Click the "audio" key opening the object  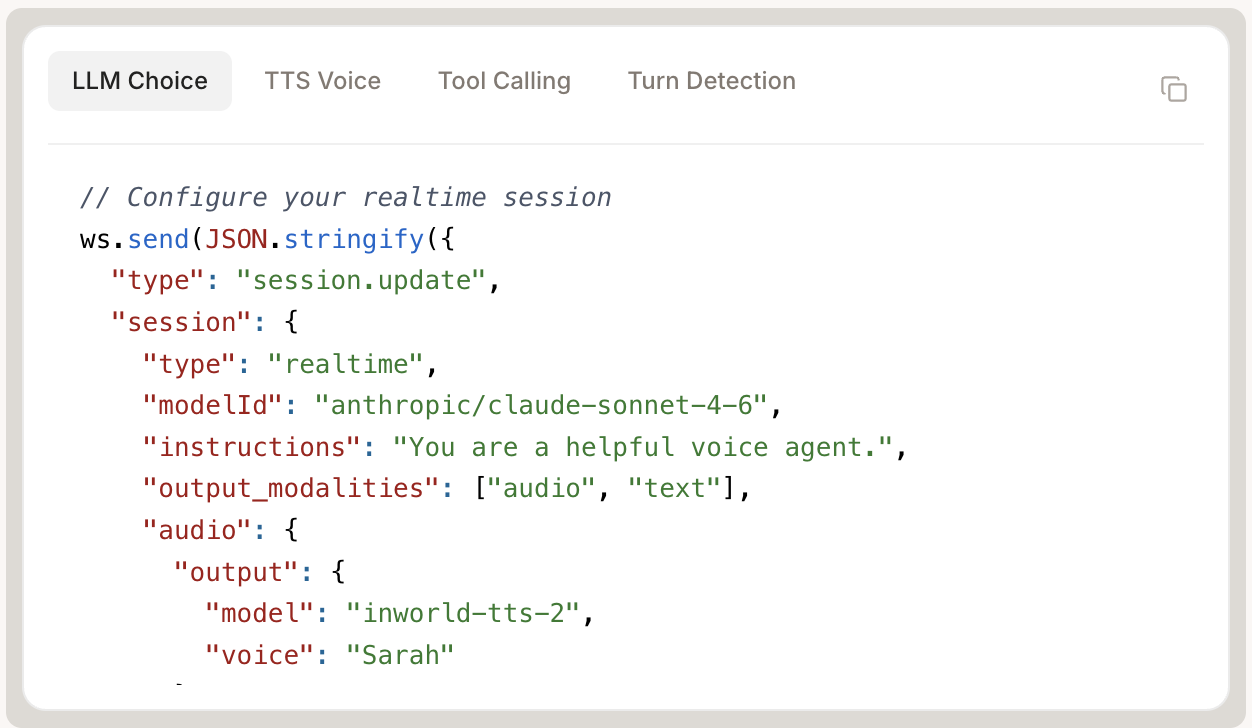[x=198, y=530]
